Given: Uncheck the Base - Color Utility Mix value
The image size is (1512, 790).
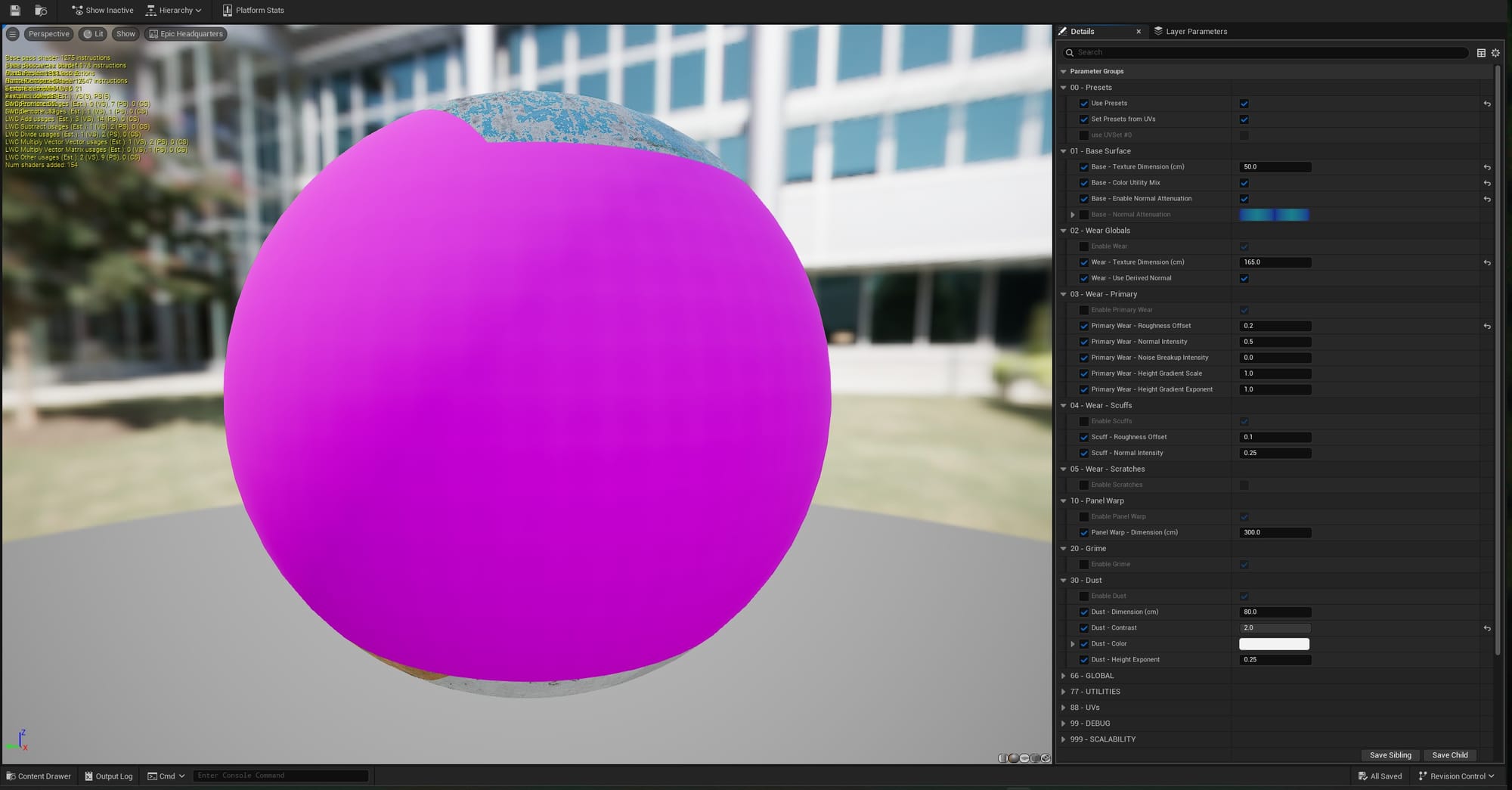Looking at the screenshot, I should point(1244,183).
